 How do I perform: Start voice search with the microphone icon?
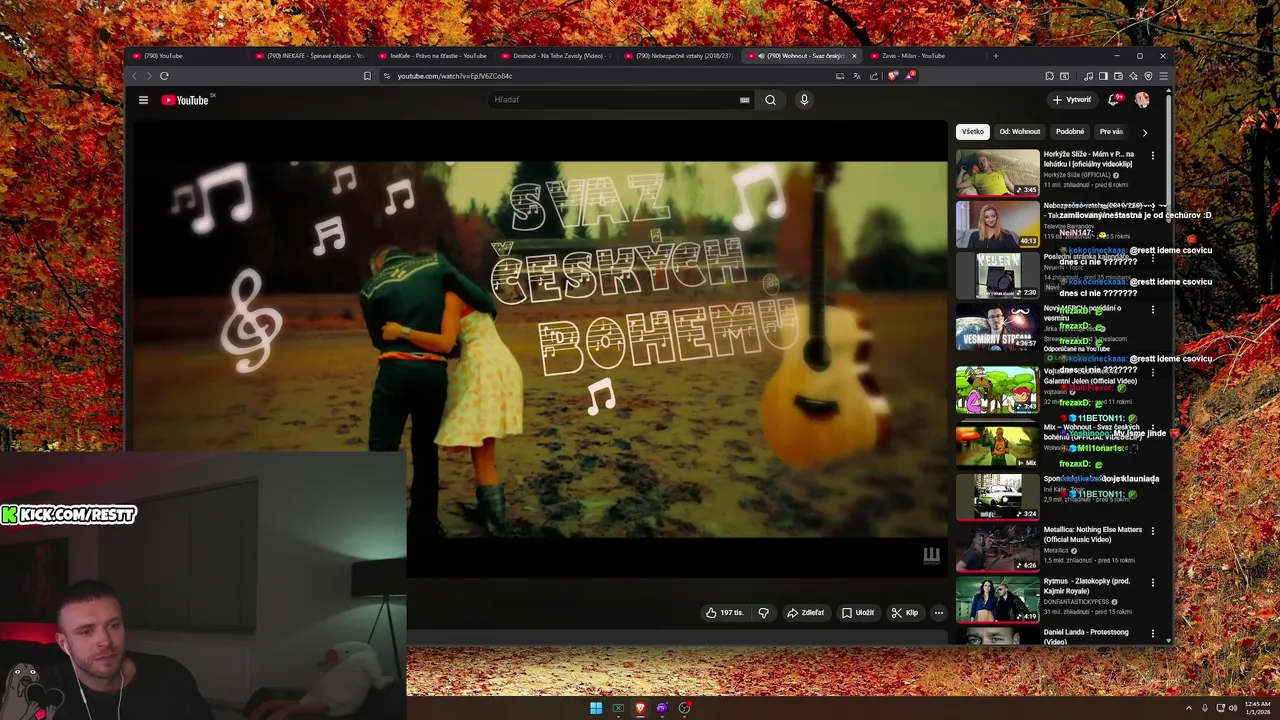[804, 100]
